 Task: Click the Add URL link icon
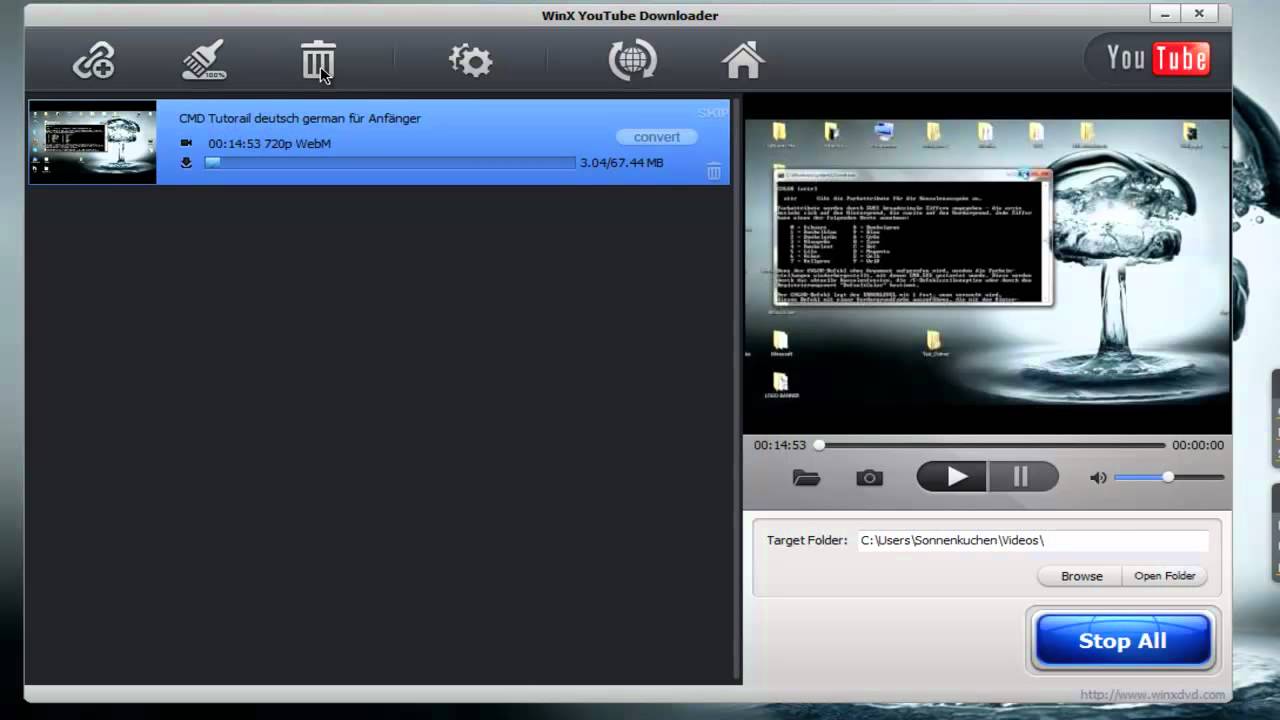click(94, 62)
